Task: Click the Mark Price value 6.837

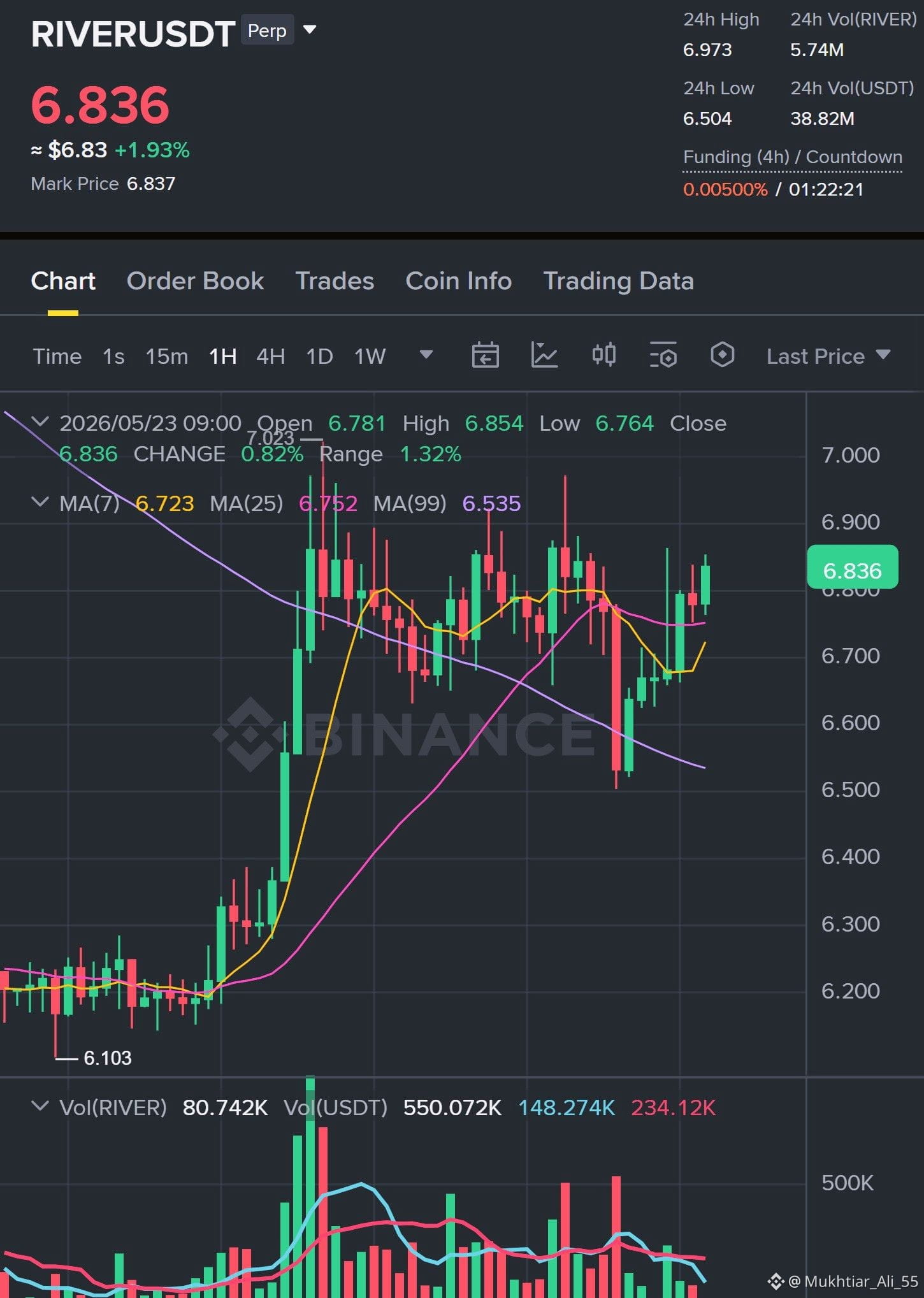Action: [151, 184]
